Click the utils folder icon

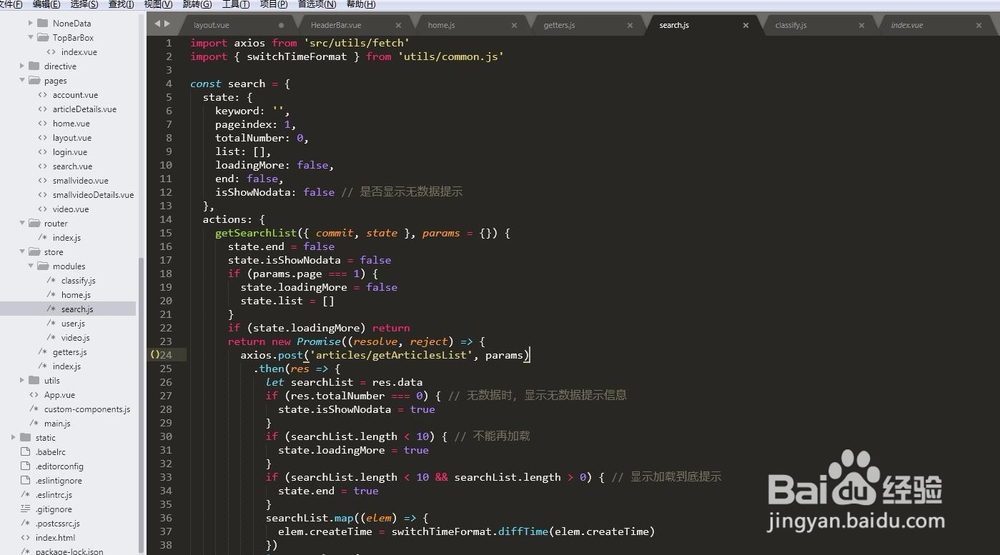pyautogui.click(x=34, y=380)
